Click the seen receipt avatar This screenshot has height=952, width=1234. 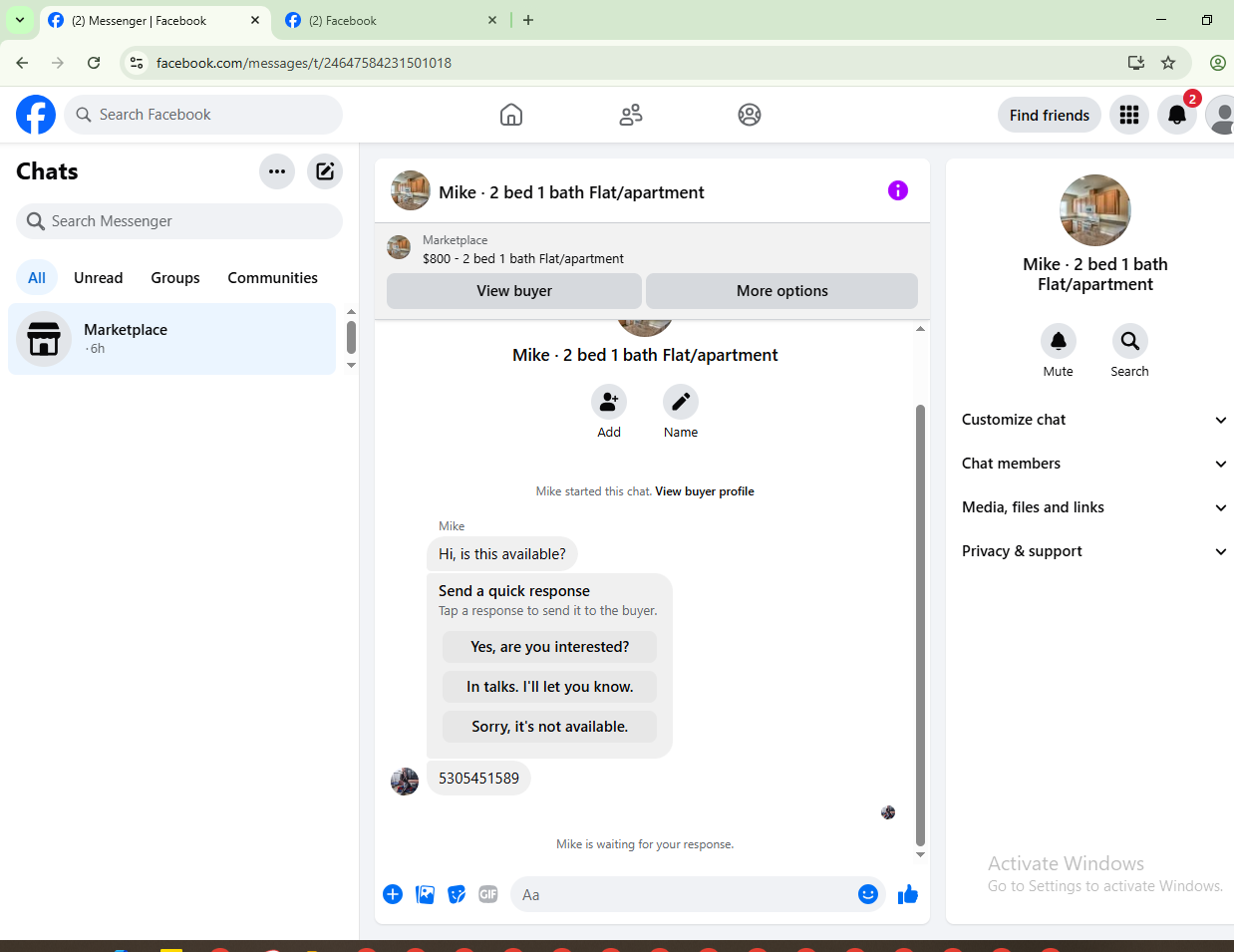point(888,812)
